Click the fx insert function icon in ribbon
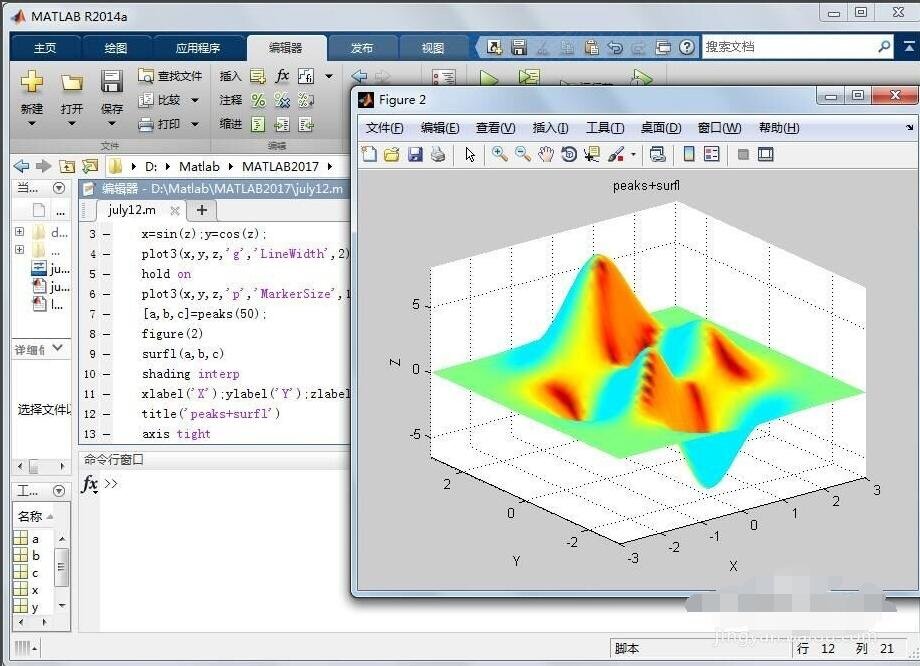This screenshot has height=666, width=920. (x=282, y=76)
